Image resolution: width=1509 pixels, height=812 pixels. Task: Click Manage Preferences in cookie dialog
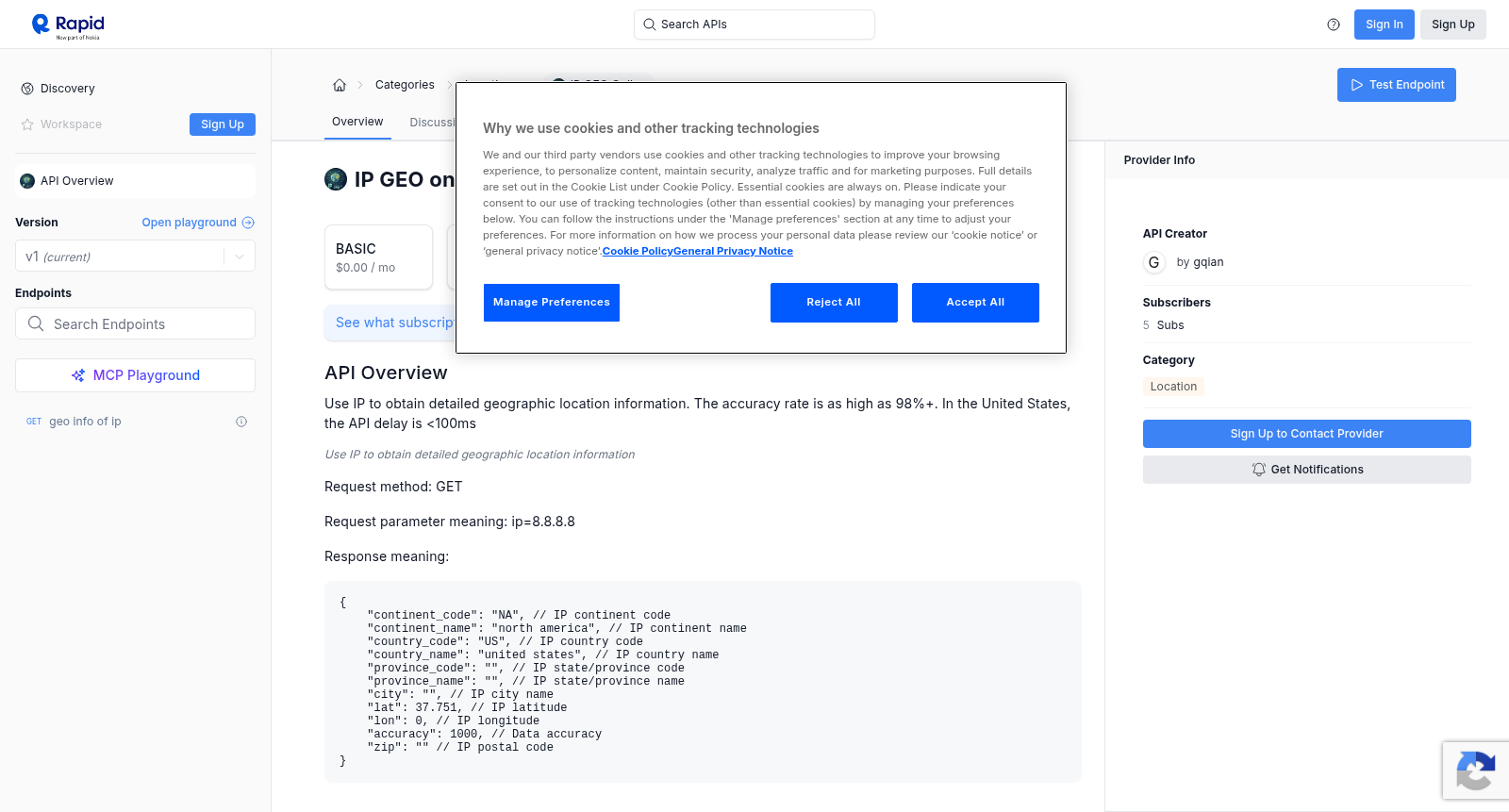pyautogui.click(x=552, y=303)
